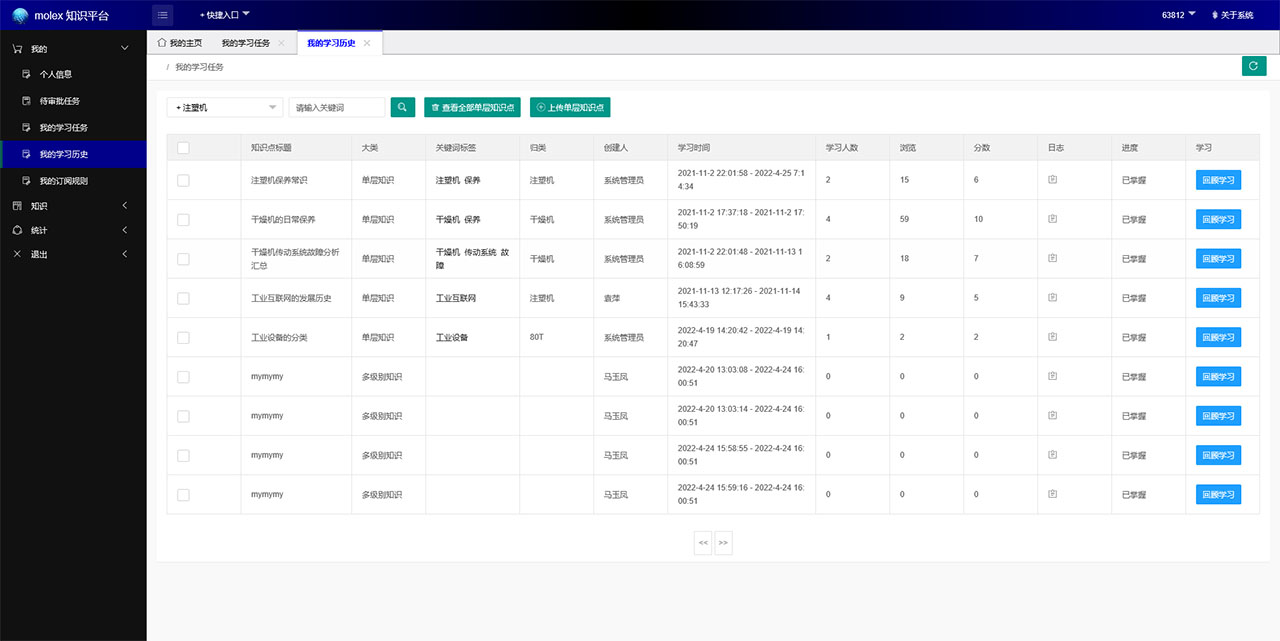Expand the 快捷入口 dropdown menu
The width and height of the screenshot is (1280, 641).
coord(225,15)
